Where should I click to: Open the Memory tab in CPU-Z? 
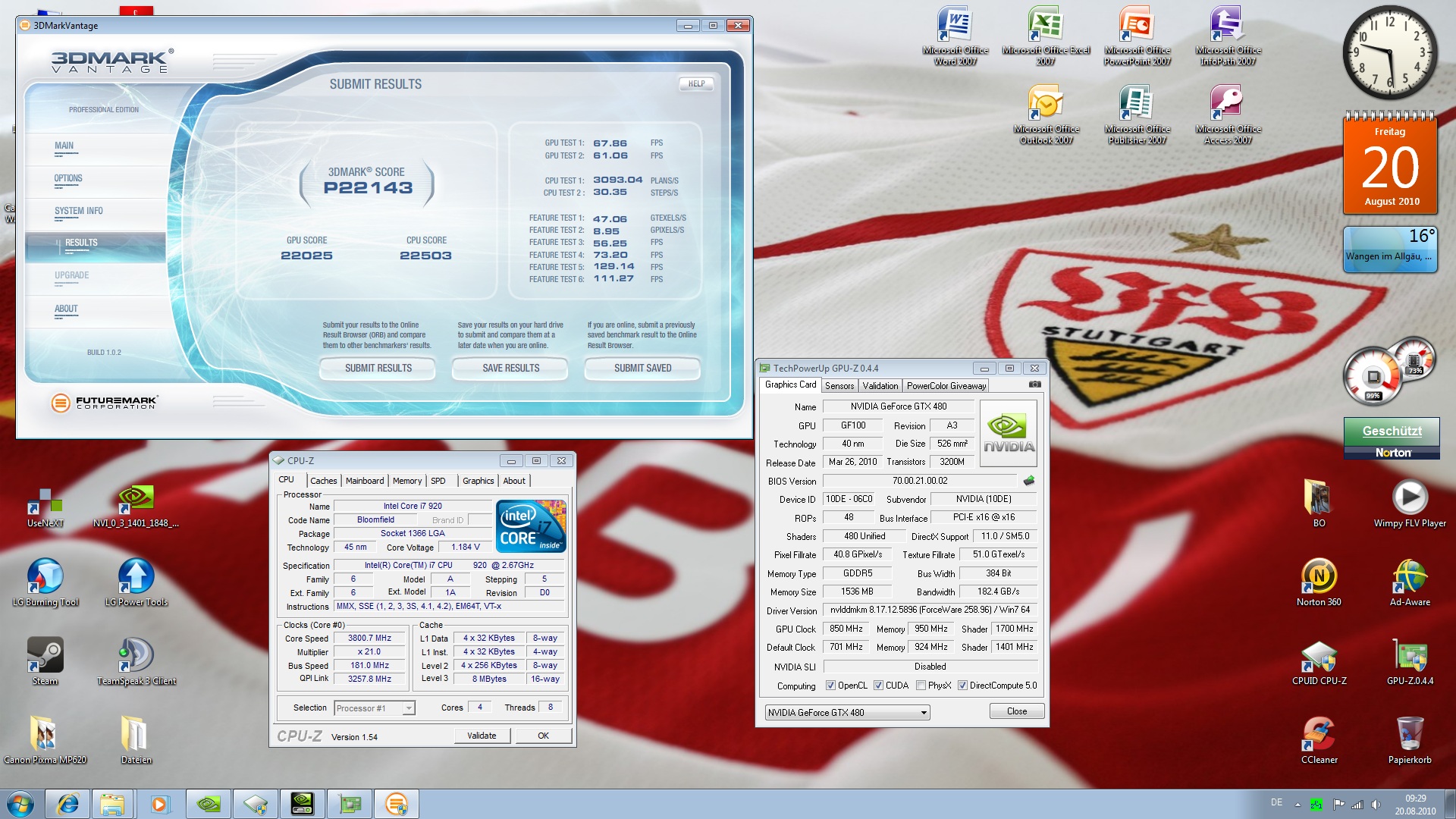[407, 481]
